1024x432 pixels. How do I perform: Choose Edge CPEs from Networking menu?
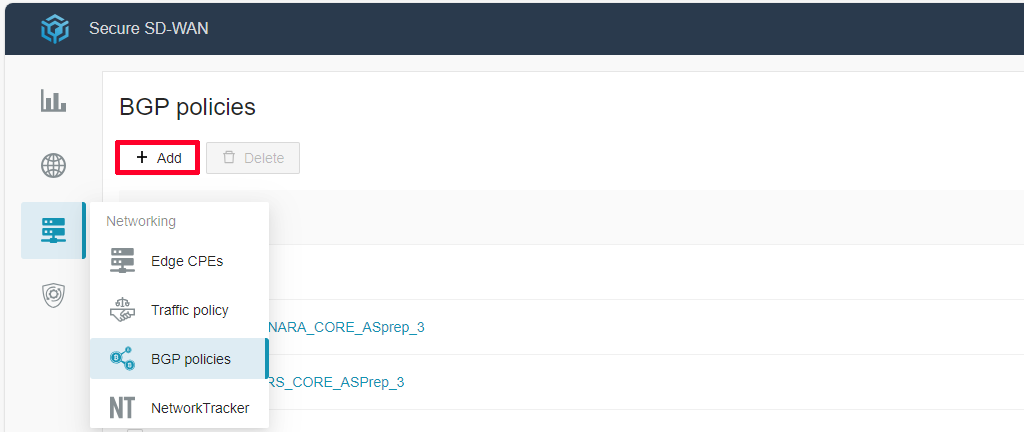(187, 261)
